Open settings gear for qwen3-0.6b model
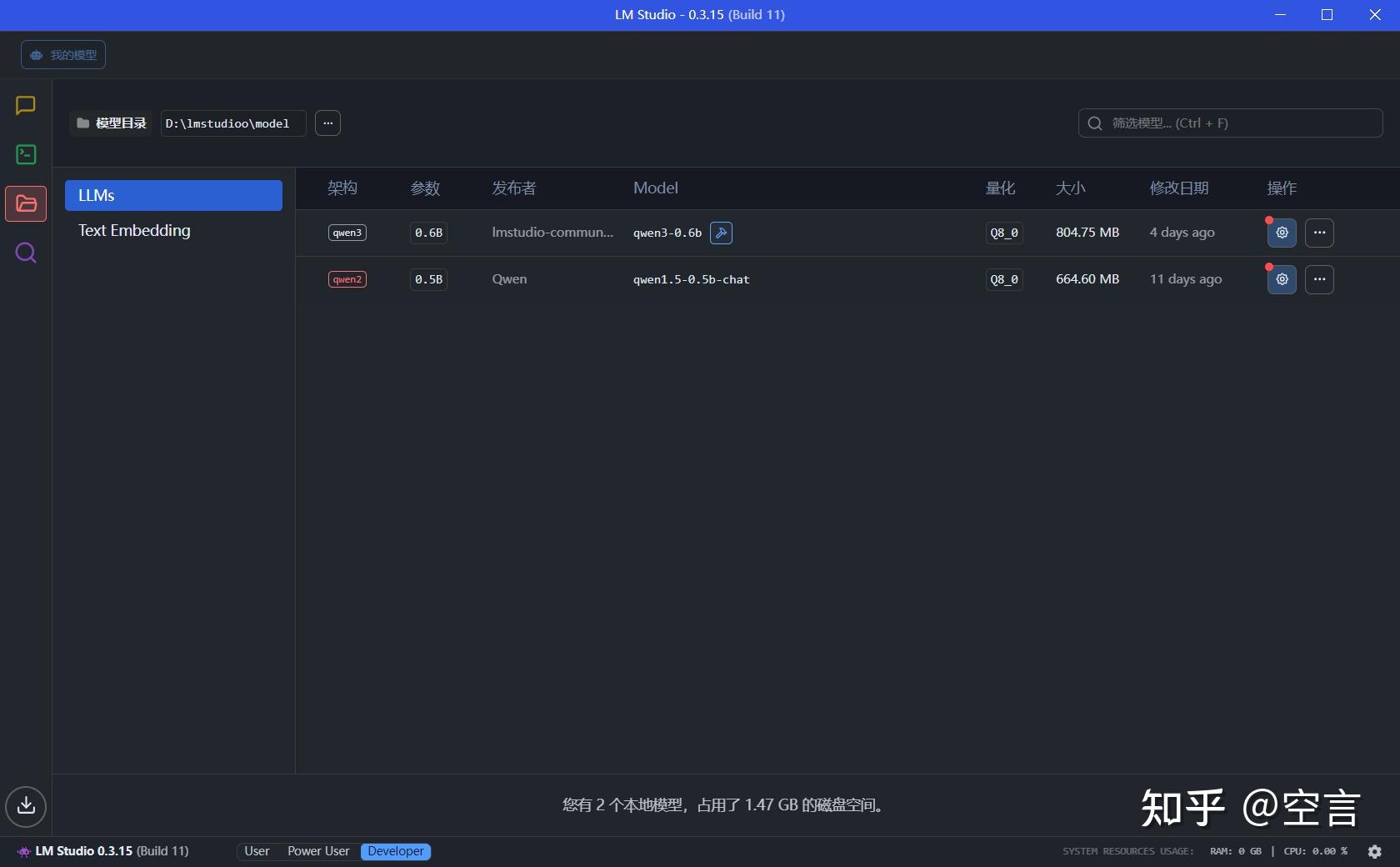This screenshot has height=867, width=1400. pos(1281,233)
